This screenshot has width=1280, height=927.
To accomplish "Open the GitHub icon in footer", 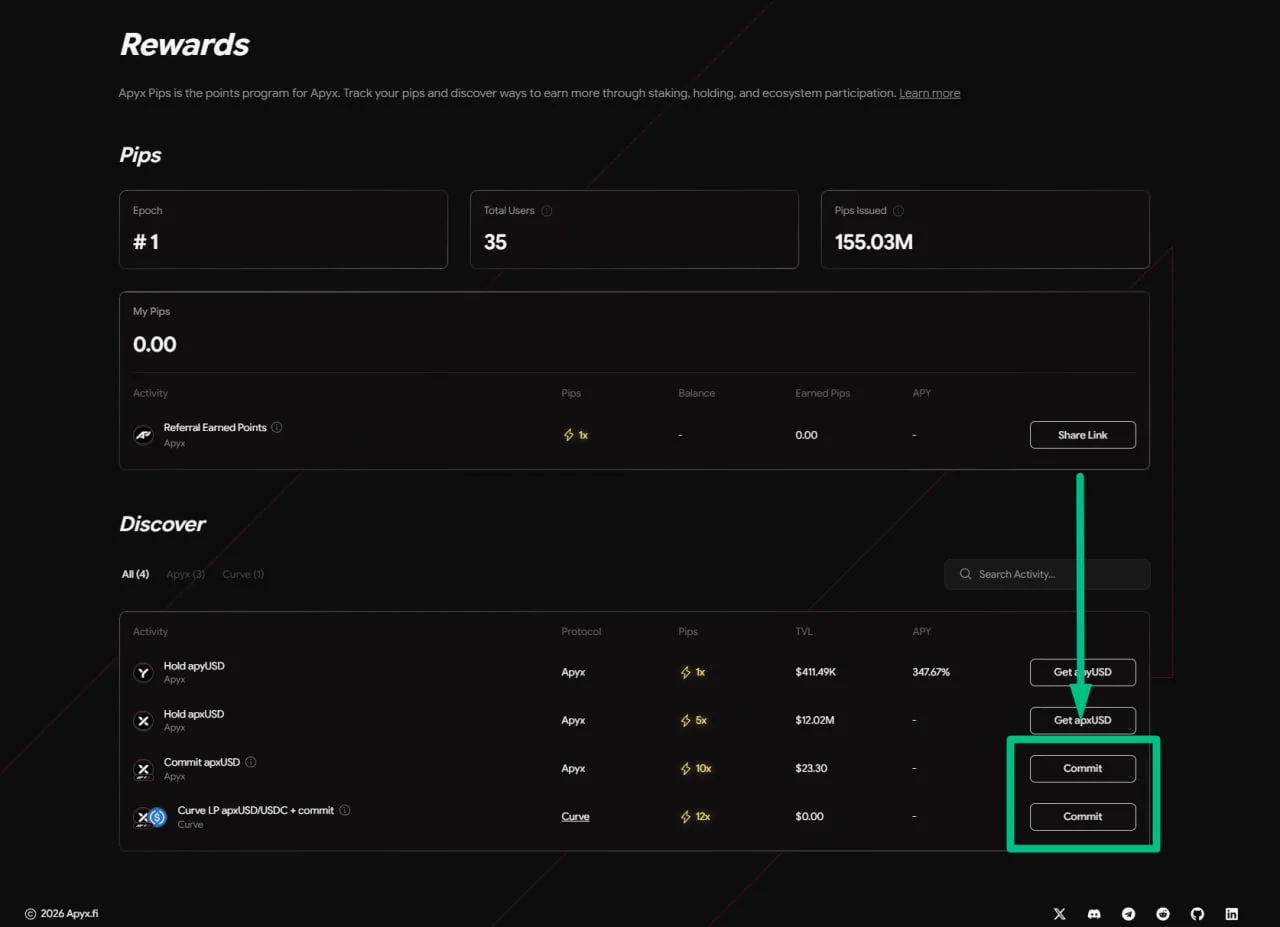I will (1197, 914).
